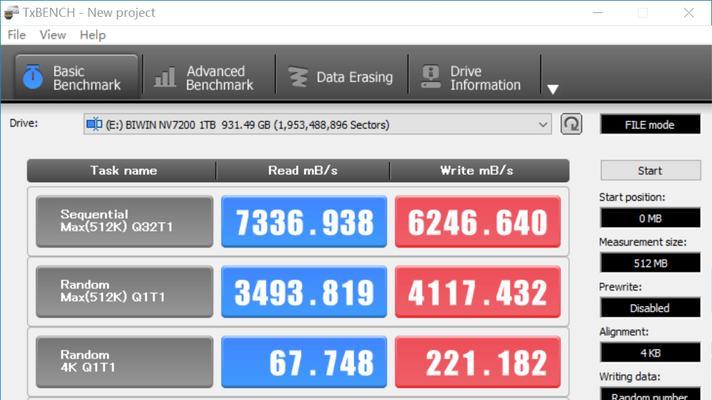Open the Basic Benchmark tab
Viewport: 712px width, 400px height.
tap(76, 77)
